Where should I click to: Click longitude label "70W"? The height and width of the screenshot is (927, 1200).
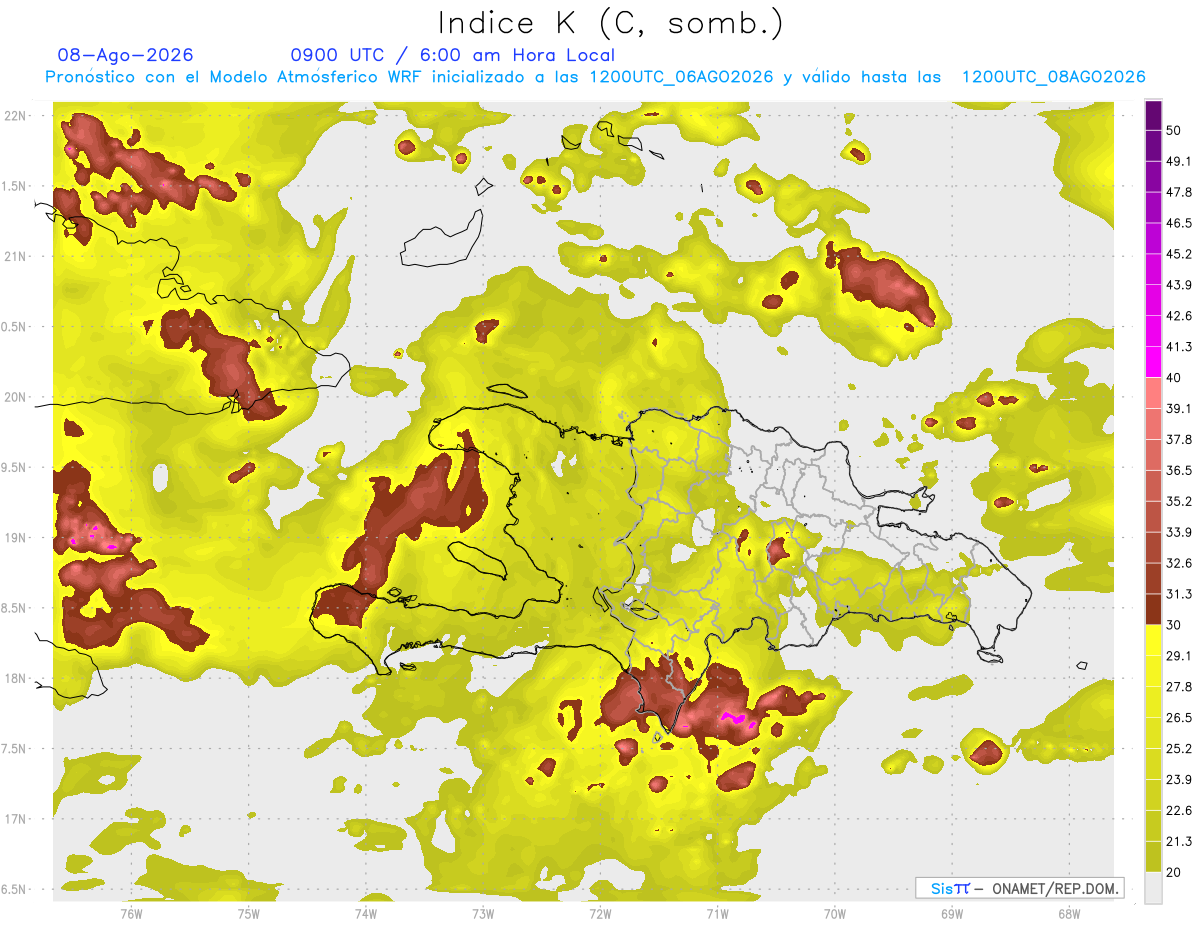(x=835, y=913)
